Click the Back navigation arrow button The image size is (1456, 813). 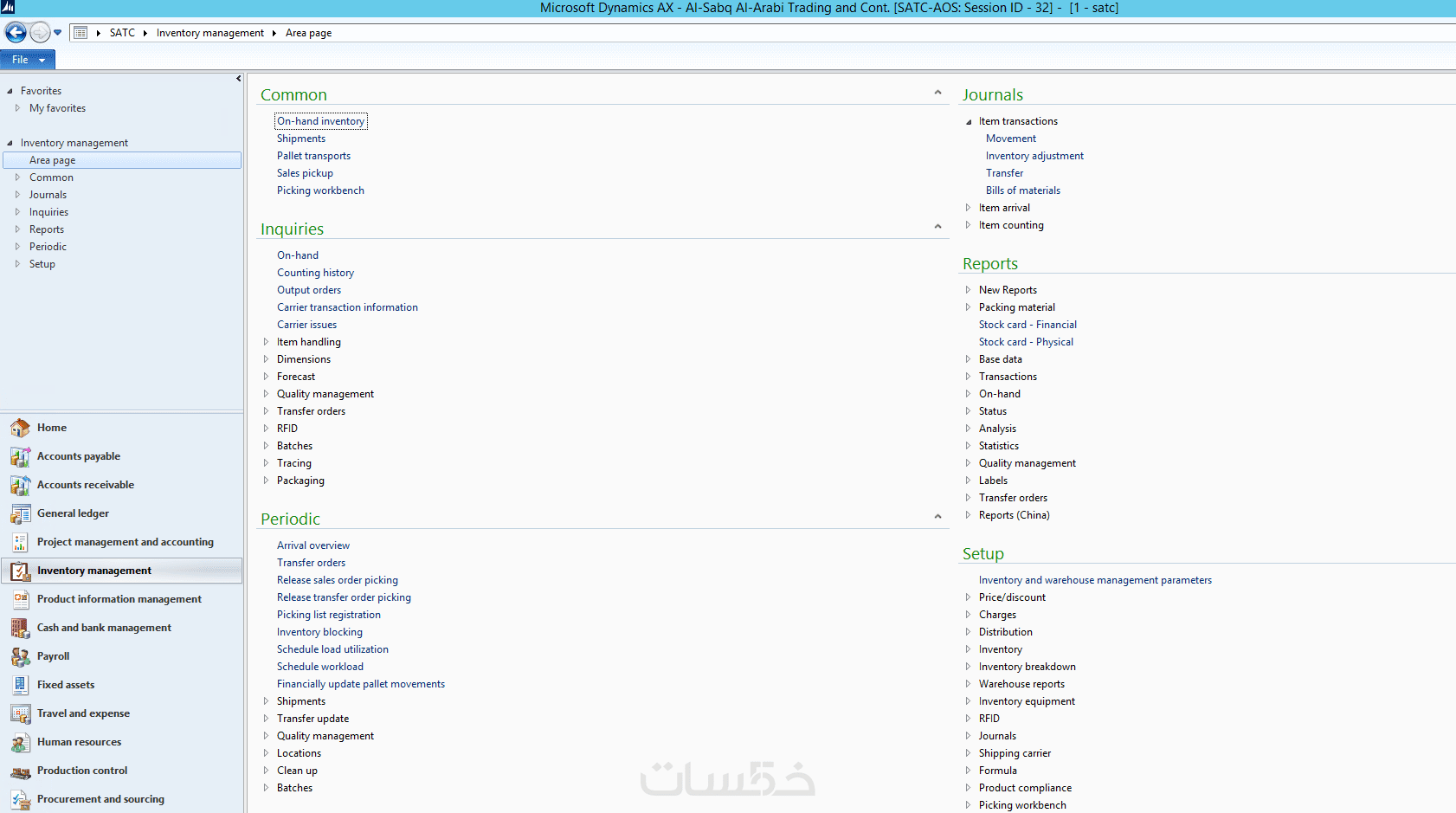16,33
